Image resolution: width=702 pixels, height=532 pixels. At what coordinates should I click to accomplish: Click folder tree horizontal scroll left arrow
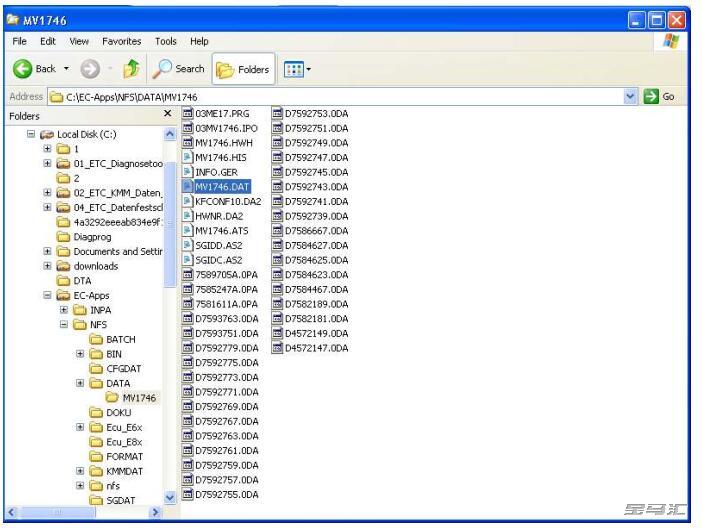(12, 512)
